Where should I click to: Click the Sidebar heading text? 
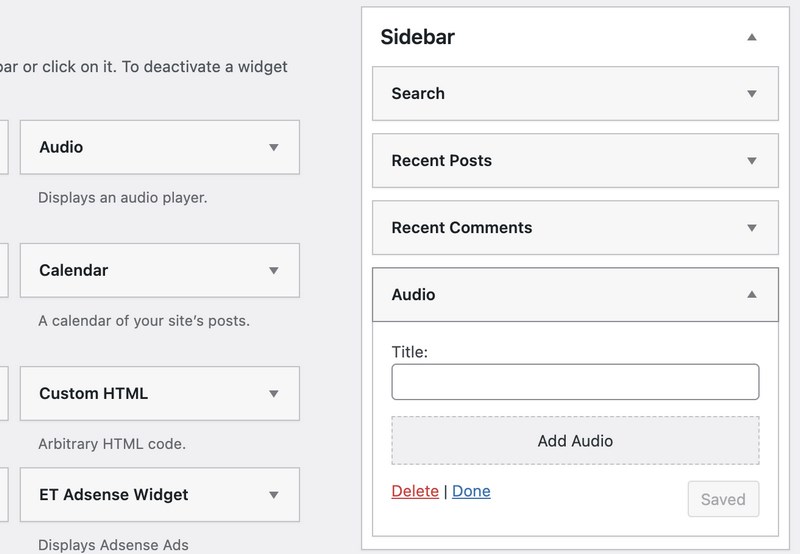click(417, 37)
